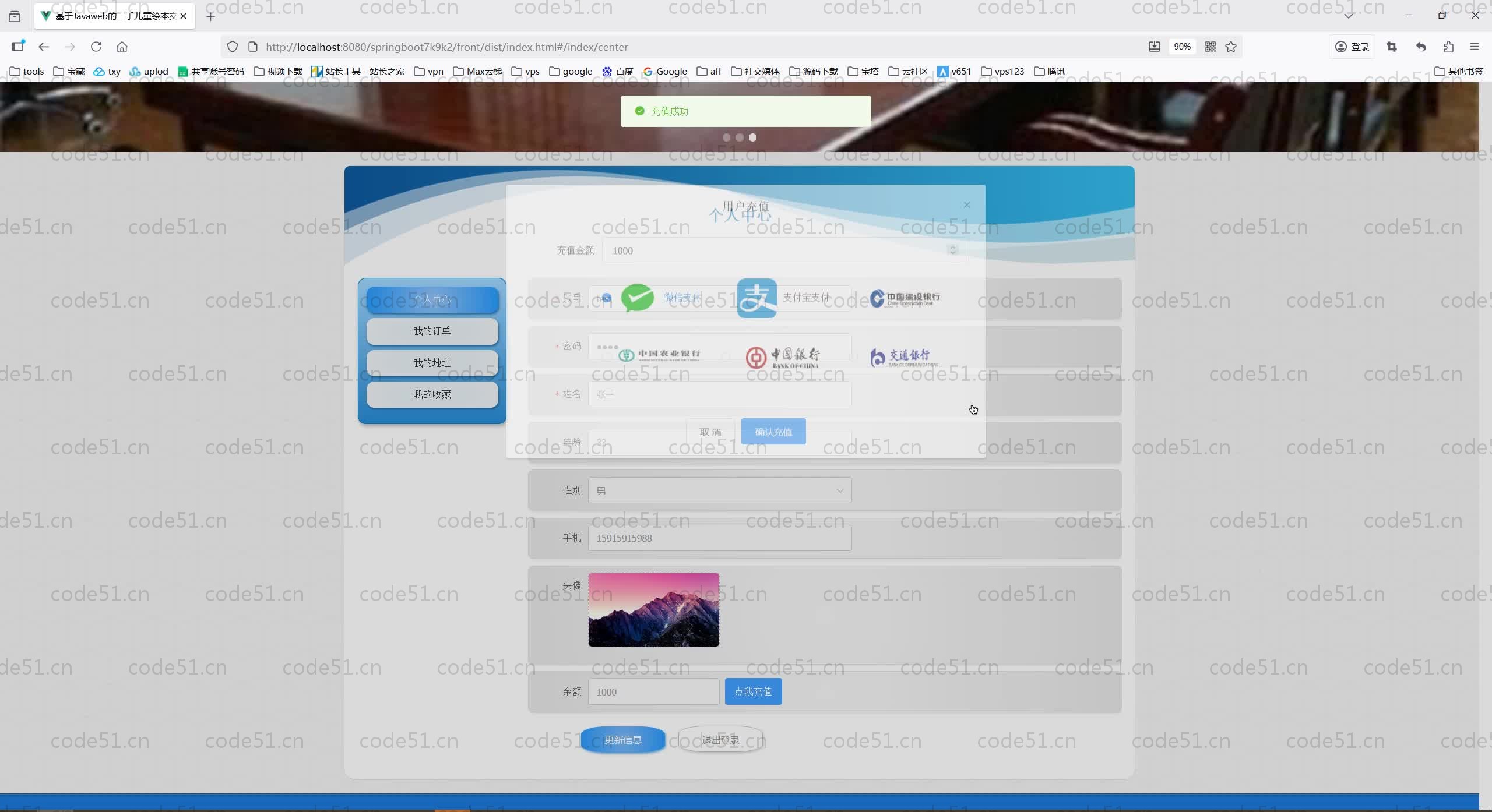Image resolution: width=1492 pixels, height=812 pixels.
Task: Select the WeChat Pay green icon
Action: pos(638,298)
